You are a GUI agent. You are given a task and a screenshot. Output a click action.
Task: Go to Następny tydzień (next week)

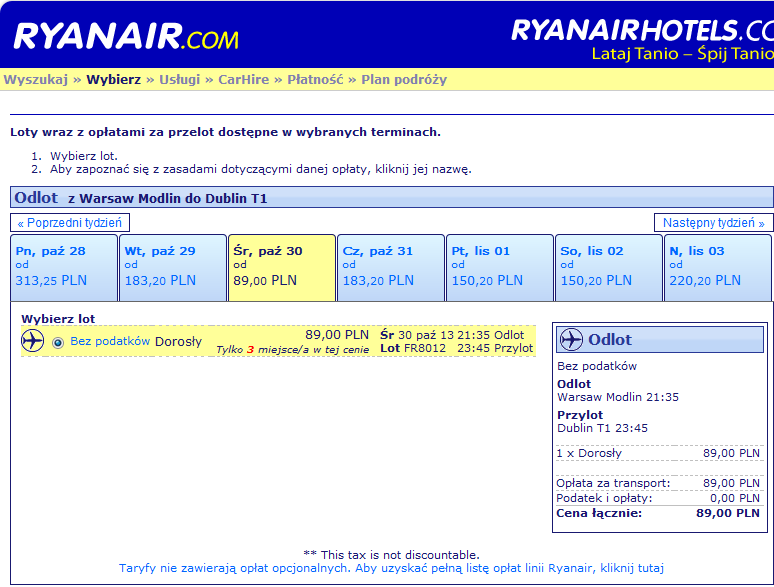(x=713, y=223)
